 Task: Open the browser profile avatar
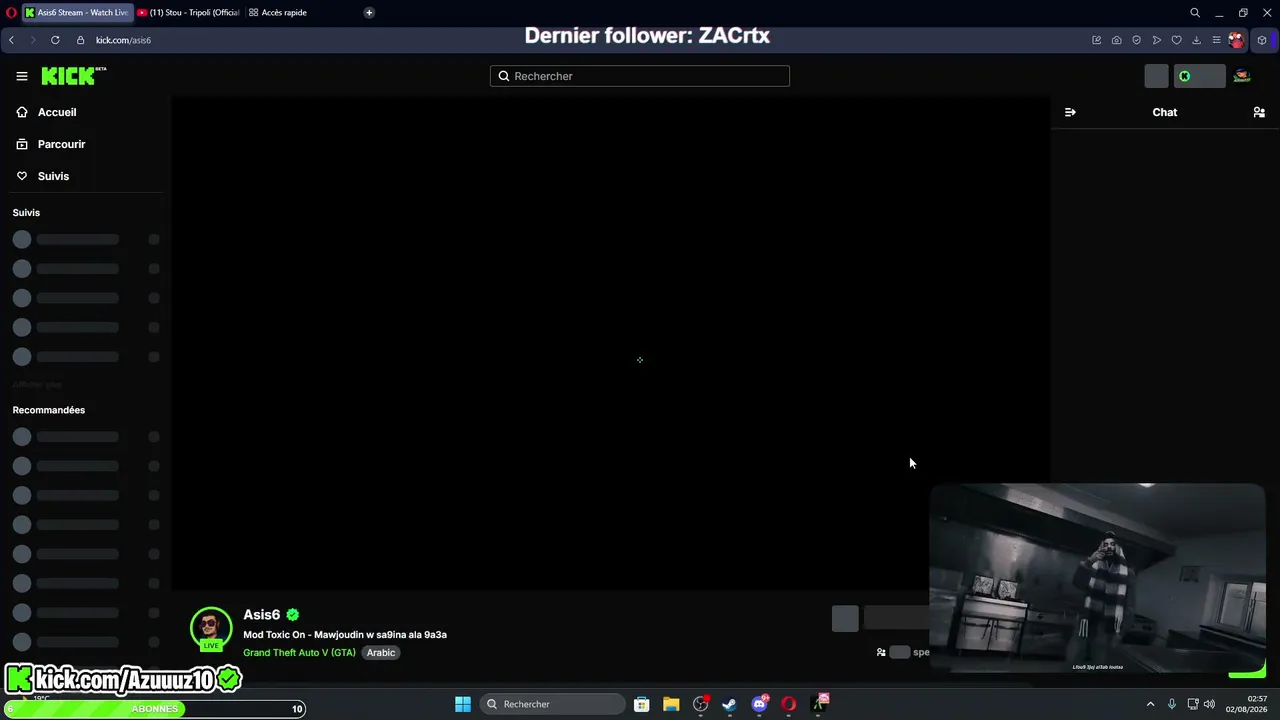1237,40
